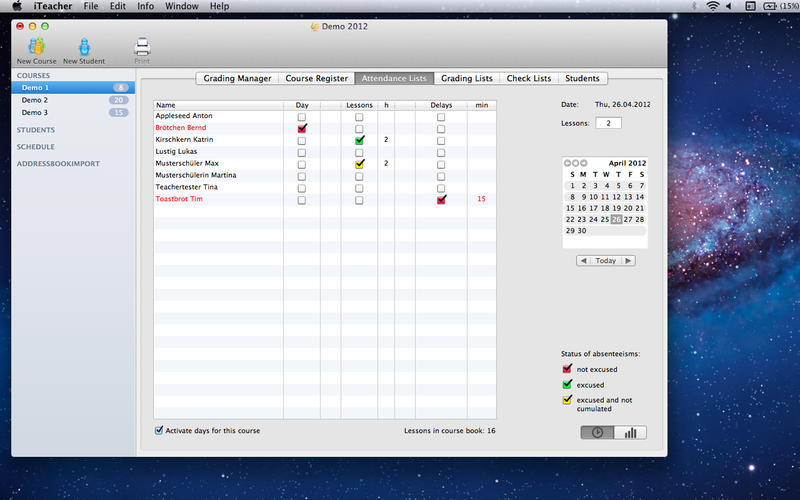The image size is (800, 500).
Task: Open the File menu
Action: [91, 6]
